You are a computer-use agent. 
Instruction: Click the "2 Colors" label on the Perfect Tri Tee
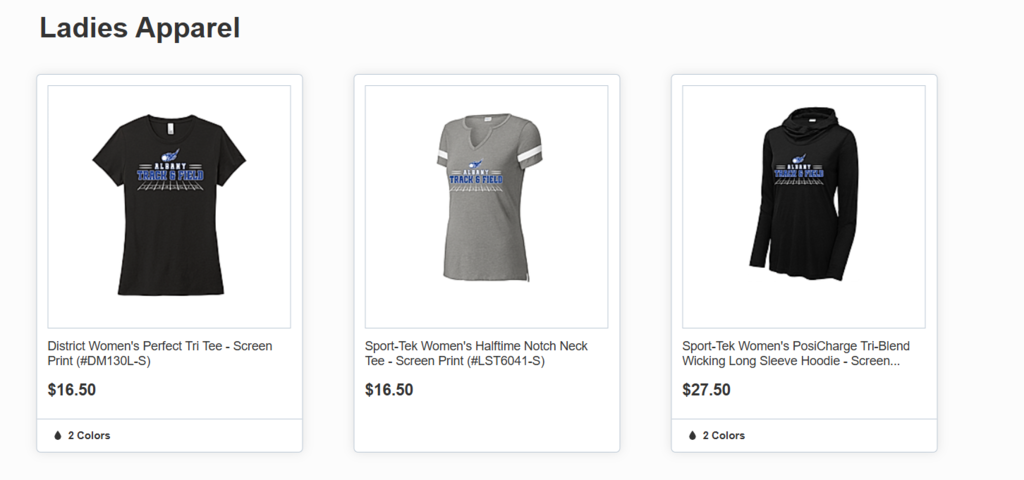tap(89, 436)
